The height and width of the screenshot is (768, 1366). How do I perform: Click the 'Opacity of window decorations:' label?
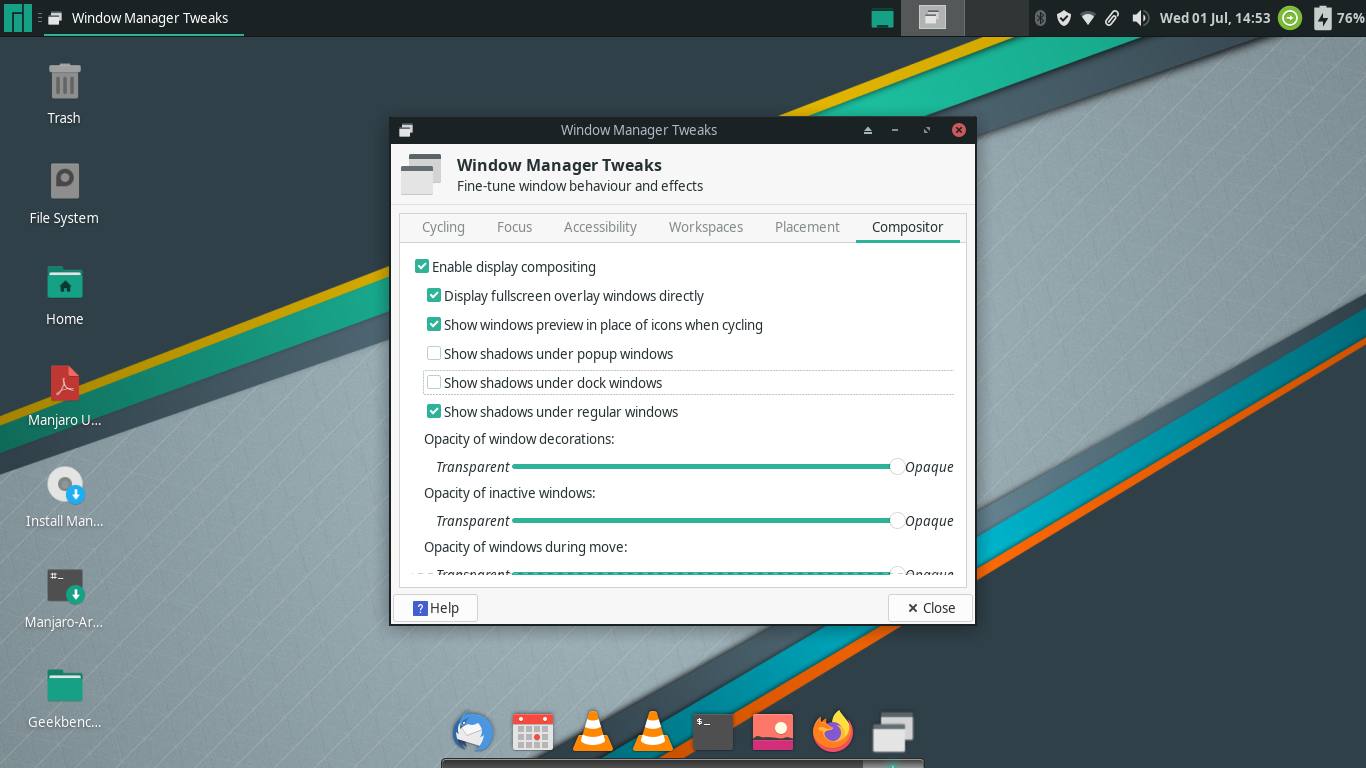pyautogui.click(x=519, y=439)
